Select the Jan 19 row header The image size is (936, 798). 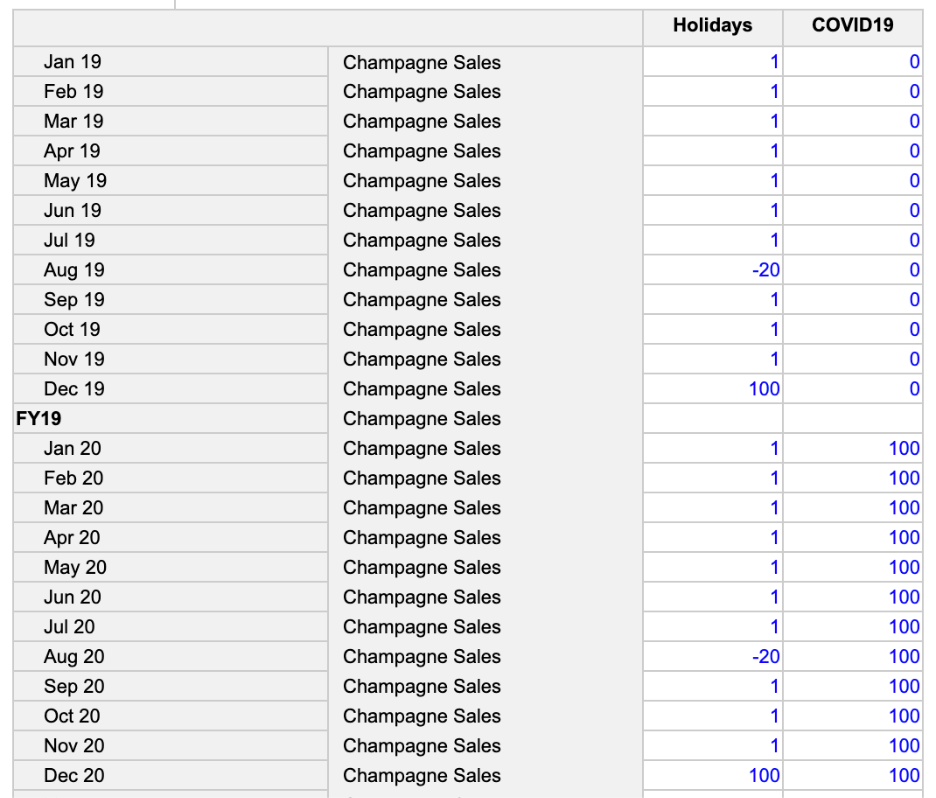pos(171,61)
